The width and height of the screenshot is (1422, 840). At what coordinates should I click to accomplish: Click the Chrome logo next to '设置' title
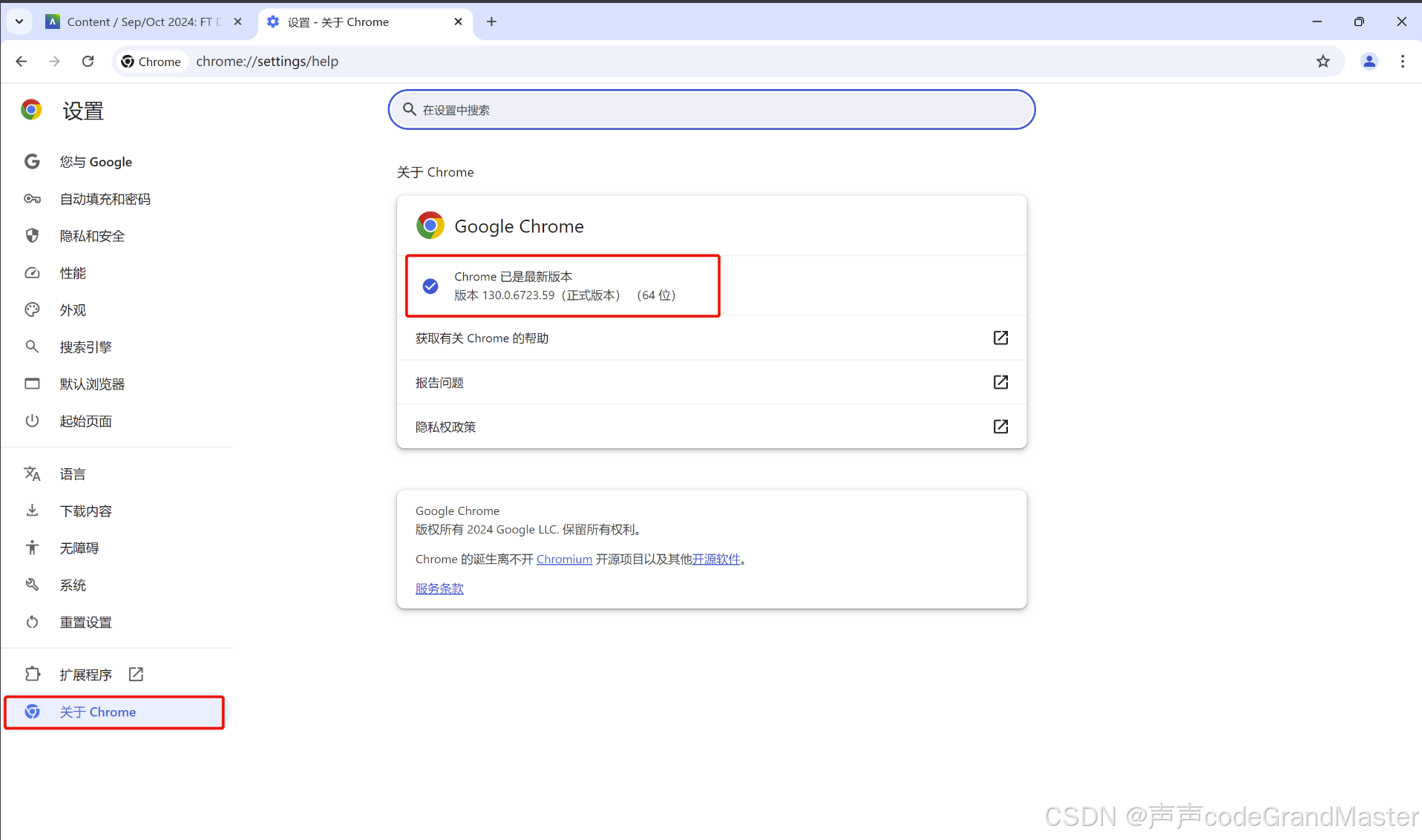click(31, 110)
